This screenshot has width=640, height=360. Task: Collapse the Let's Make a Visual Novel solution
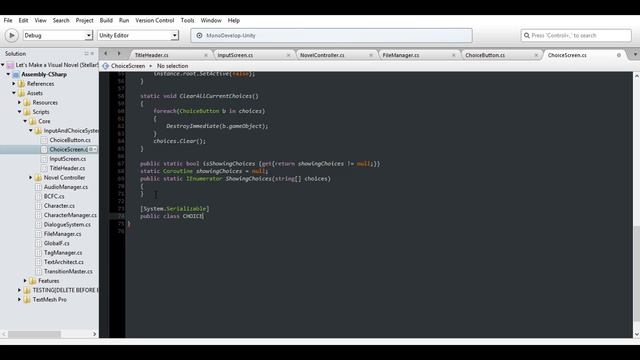tap(3, 65)
